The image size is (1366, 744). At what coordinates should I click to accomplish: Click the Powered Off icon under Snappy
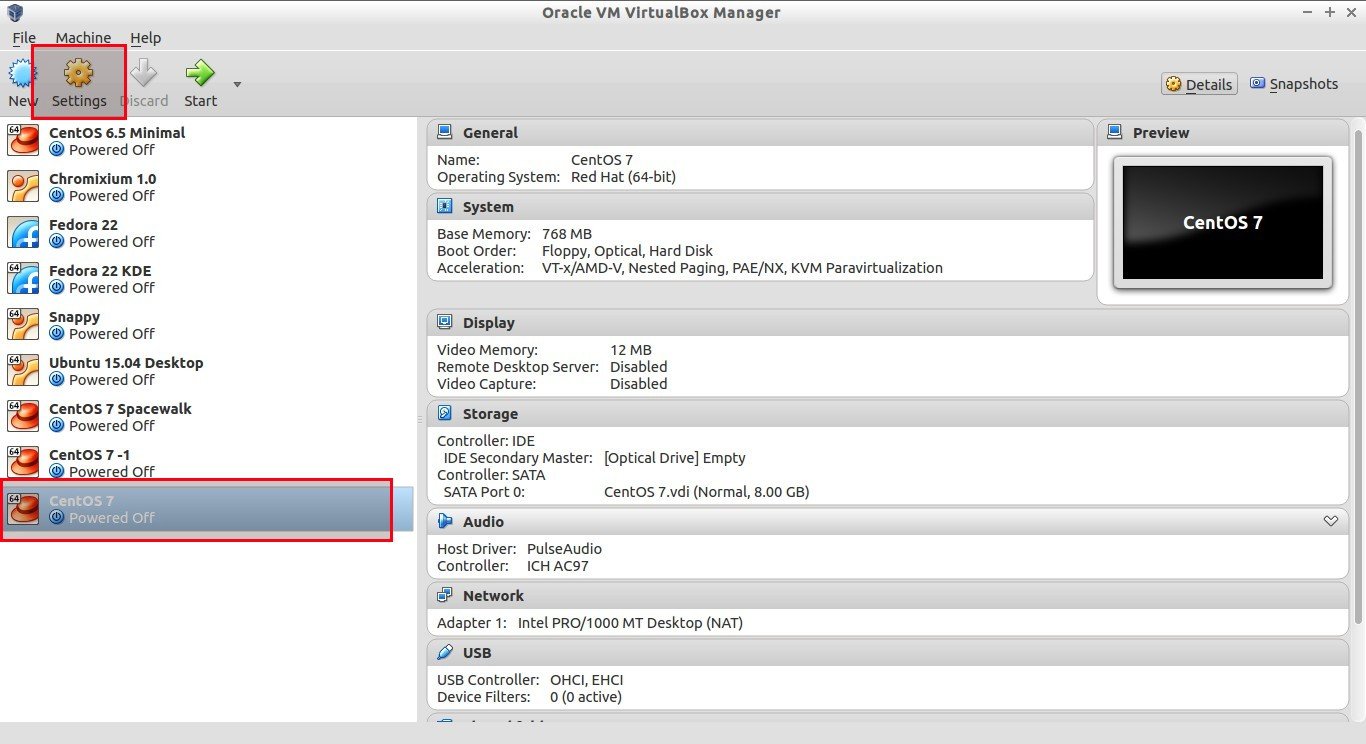click(56, 334)
